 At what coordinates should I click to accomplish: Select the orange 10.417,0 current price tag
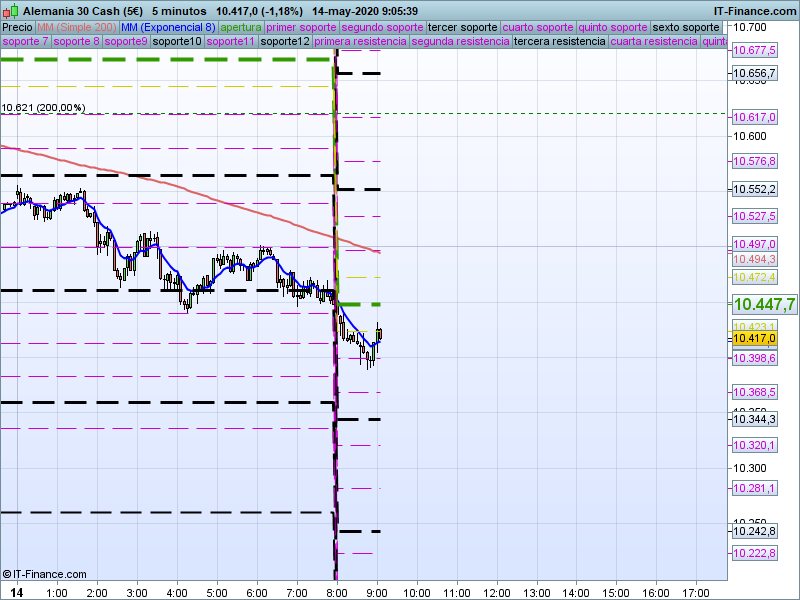tap(755, 339)
